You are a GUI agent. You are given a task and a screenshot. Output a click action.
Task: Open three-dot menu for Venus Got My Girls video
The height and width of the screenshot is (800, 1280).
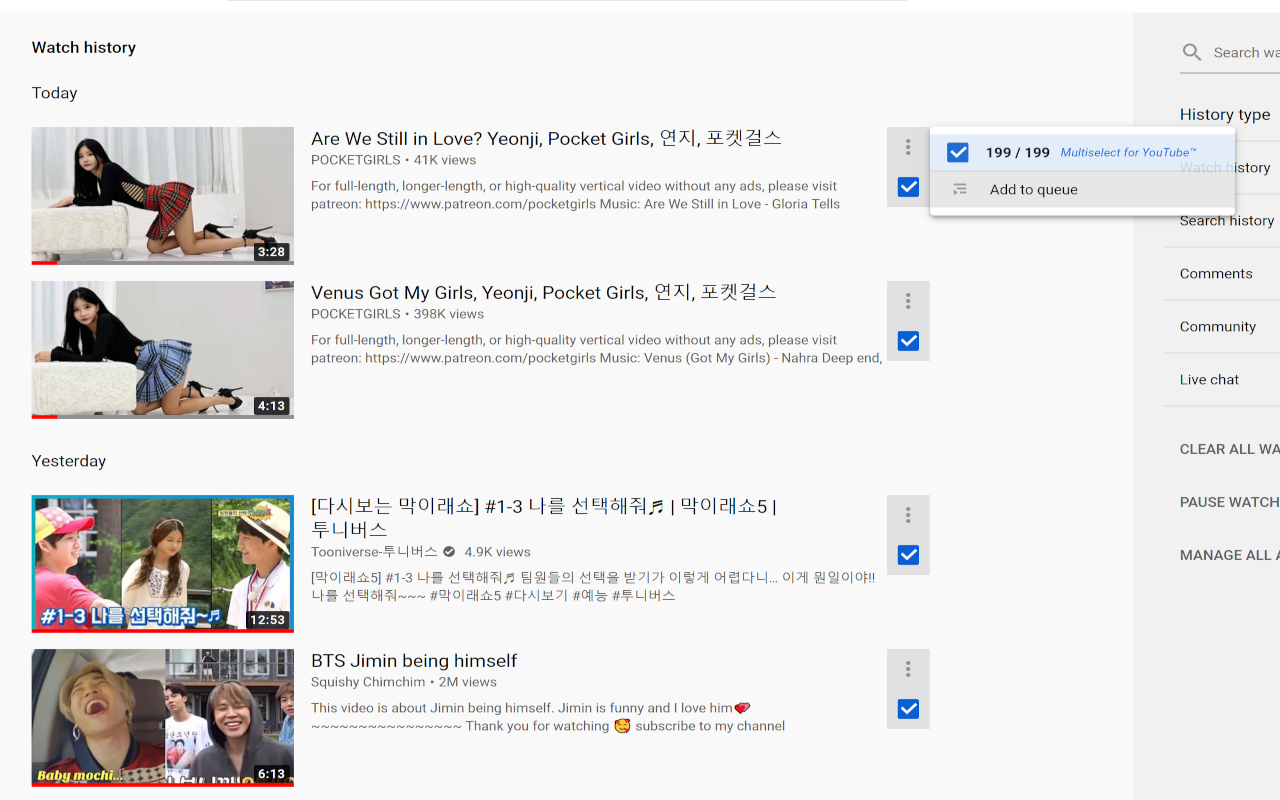coord(908,301)
